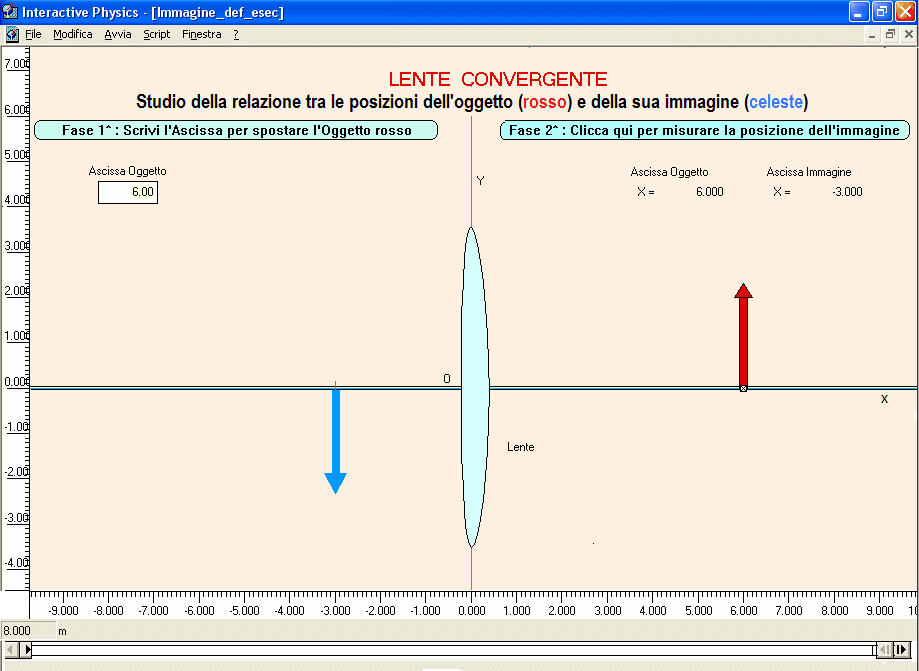The height and width of the screenshot is (671, 919).
Task: Open the Avvia menu
Action: [117, 34]
